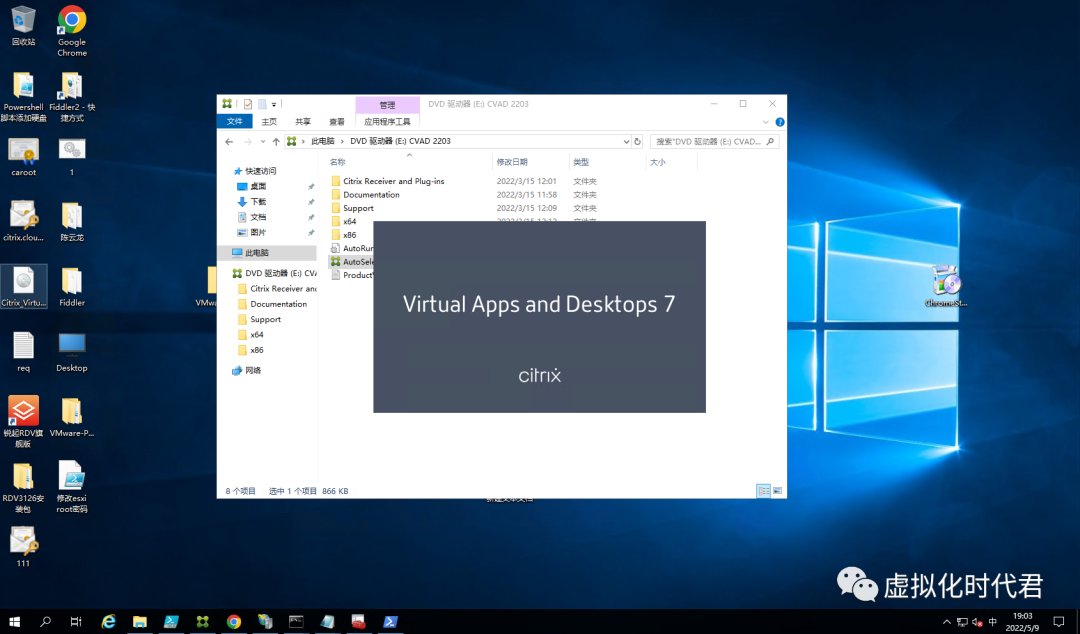Select the Documentation folder in file list
1080x634 pixels.
coord(371,195)
